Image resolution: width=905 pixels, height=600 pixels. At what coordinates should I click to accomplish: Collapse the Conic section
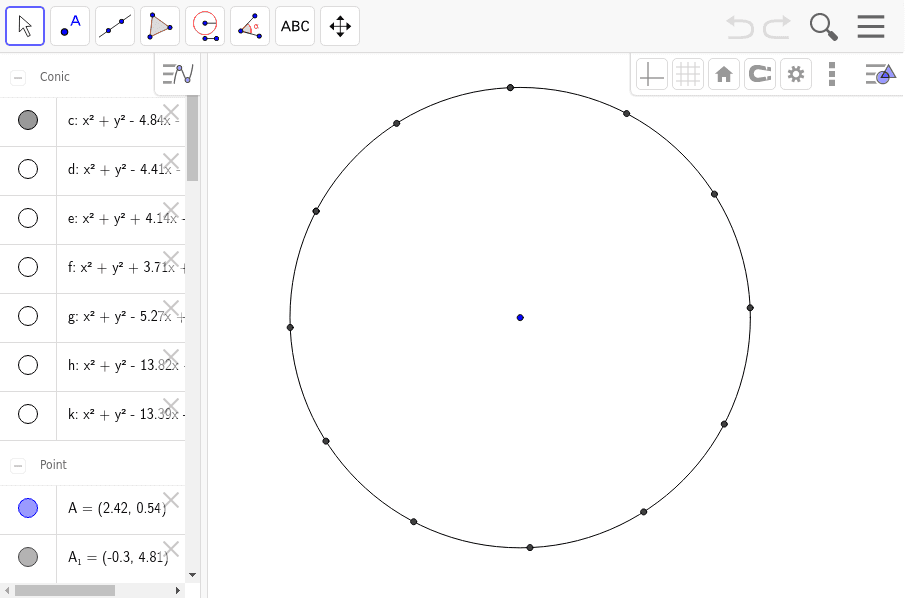(16, 76)
